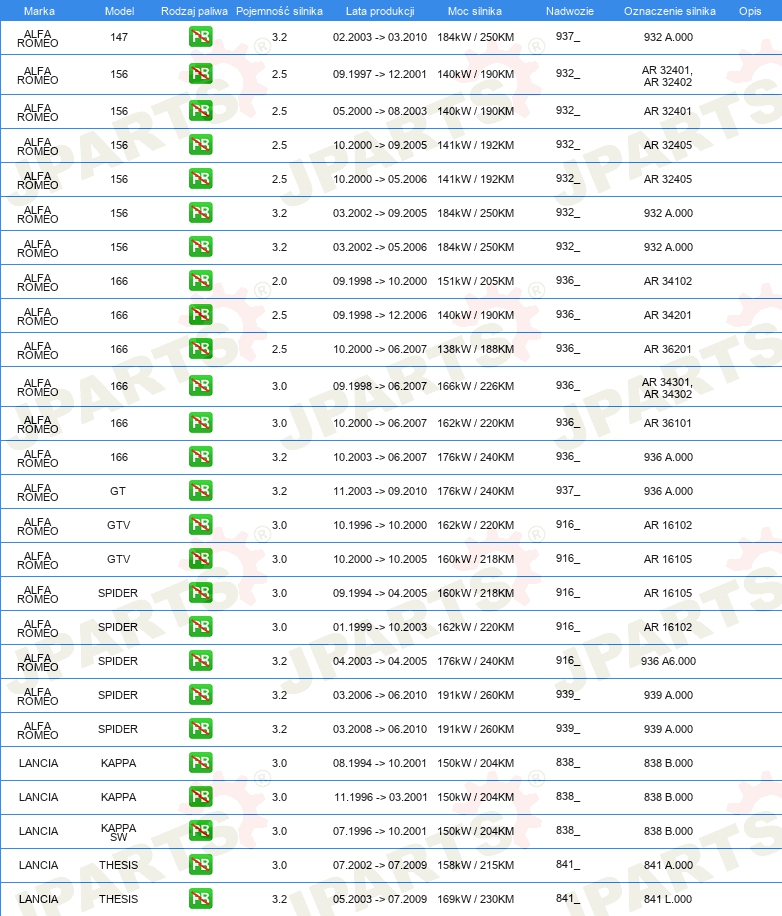This screenshot has height=916, width=782.
Task: Click fuel icon in 156 row 03.2002 -> 05.2006
Action: coord(200,247)
